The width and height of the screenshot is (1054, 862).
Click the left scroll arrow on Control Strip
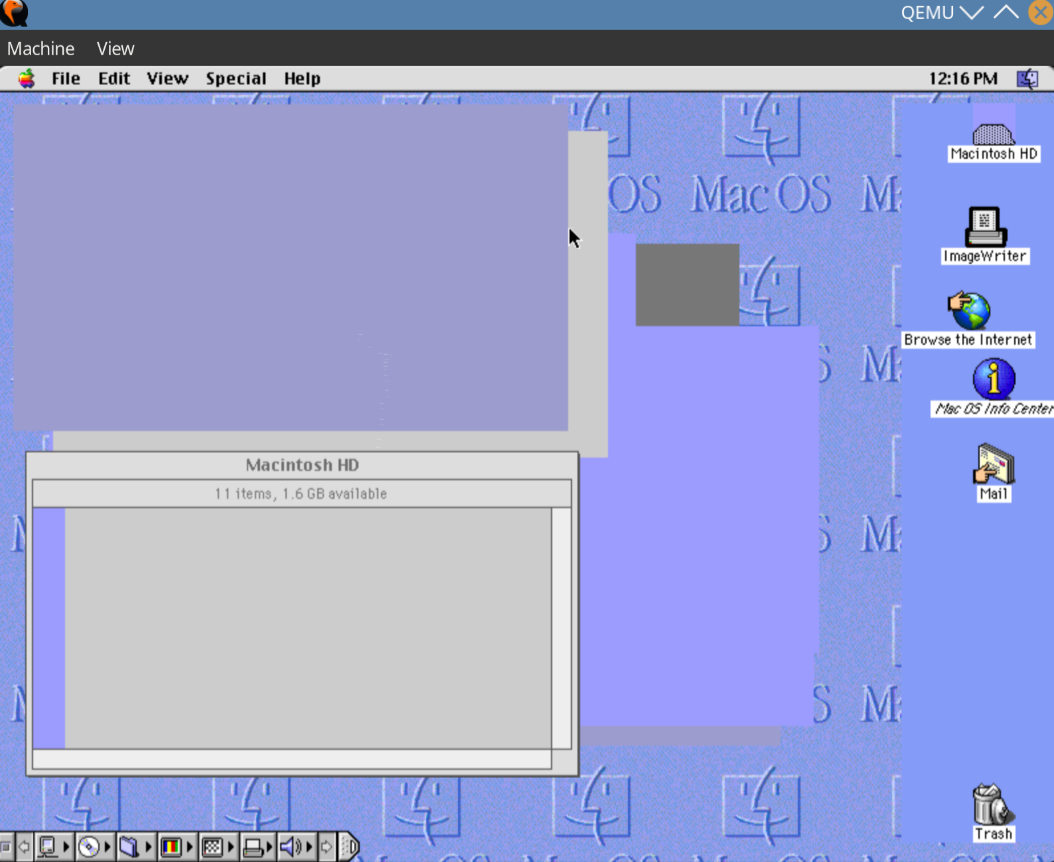tap(22, 847)
